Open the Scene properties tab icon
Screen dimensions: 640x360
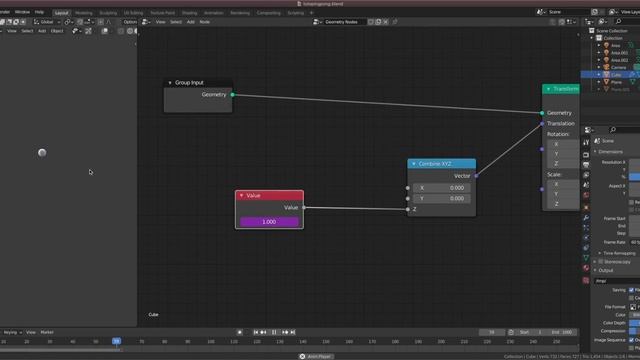586,185
